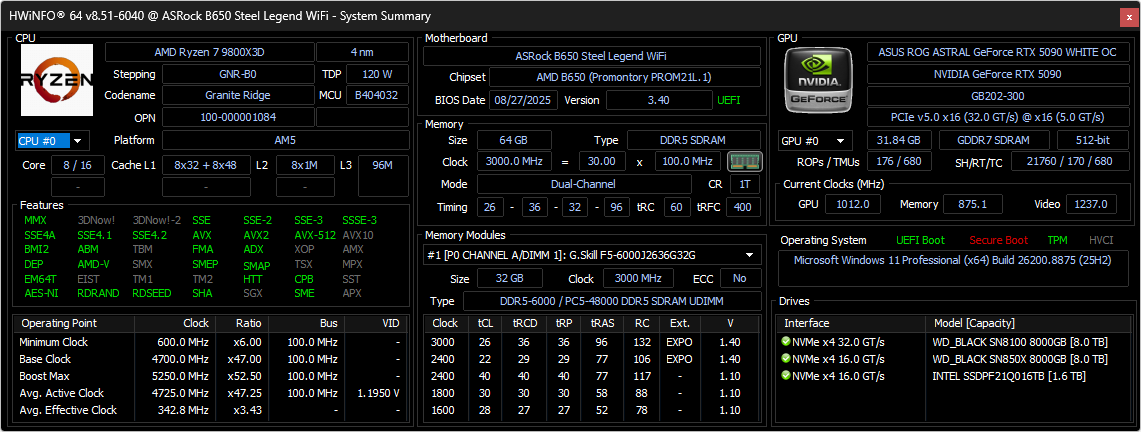Screen dimensions: 1141x432
Task: Click the memory module chip icon
Action: (744, 161)
